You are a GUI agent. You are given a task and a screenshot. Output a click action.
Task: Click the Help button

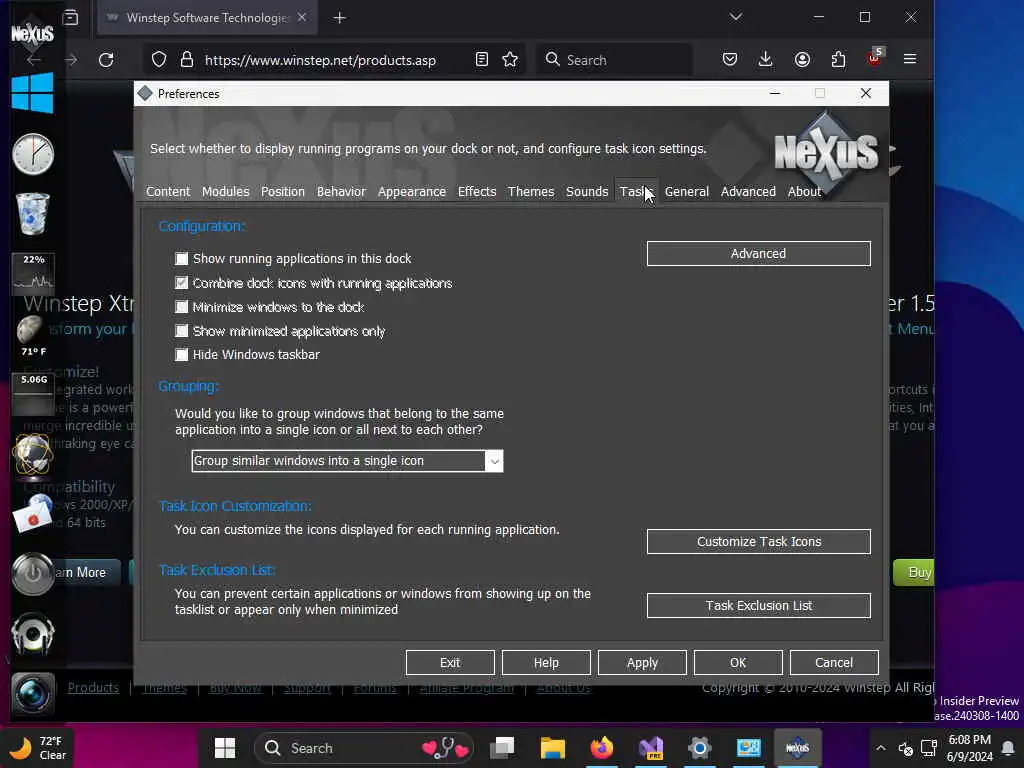point(546,662)
